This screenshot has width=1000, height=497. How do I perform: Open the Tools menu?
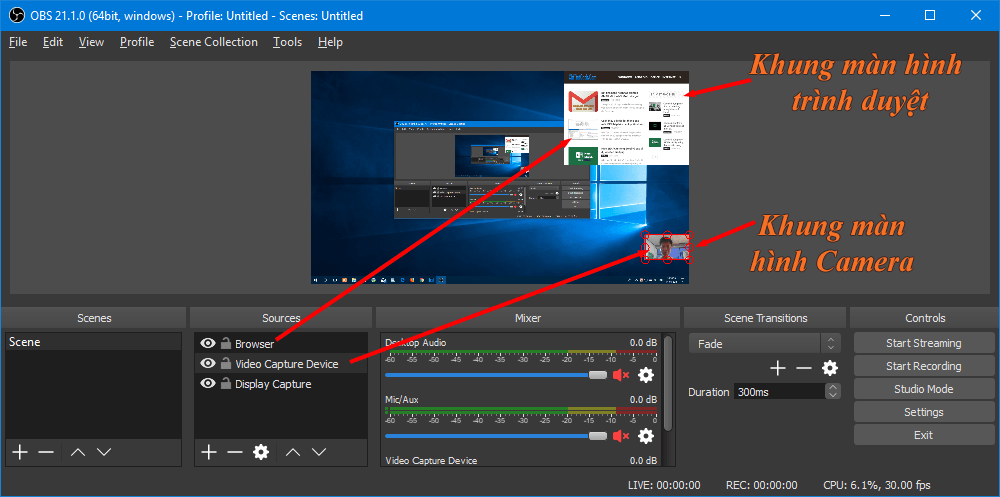(x=287, y=42)
